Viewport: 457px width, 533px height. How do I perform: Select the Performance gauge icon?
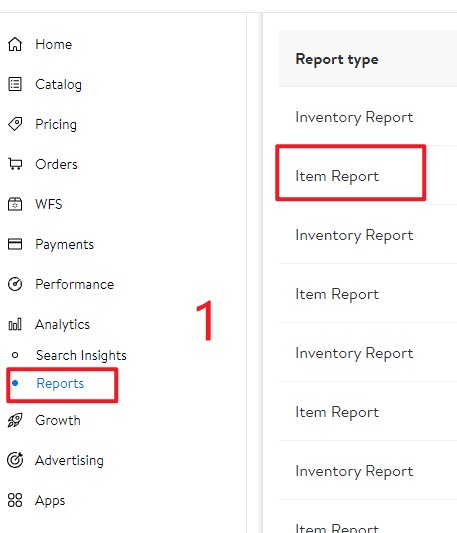[15, 284]
